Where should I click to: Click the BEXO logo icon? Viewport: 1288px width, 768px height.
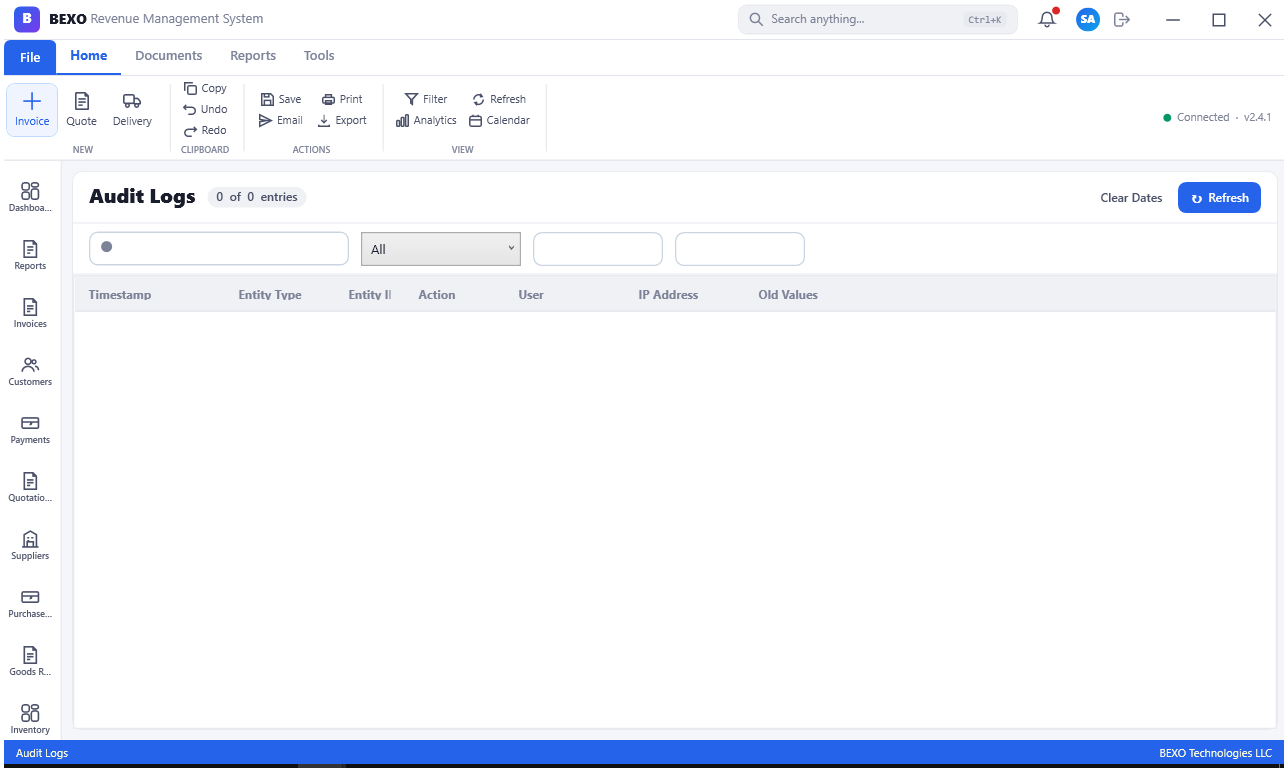[x=27, y=19]
